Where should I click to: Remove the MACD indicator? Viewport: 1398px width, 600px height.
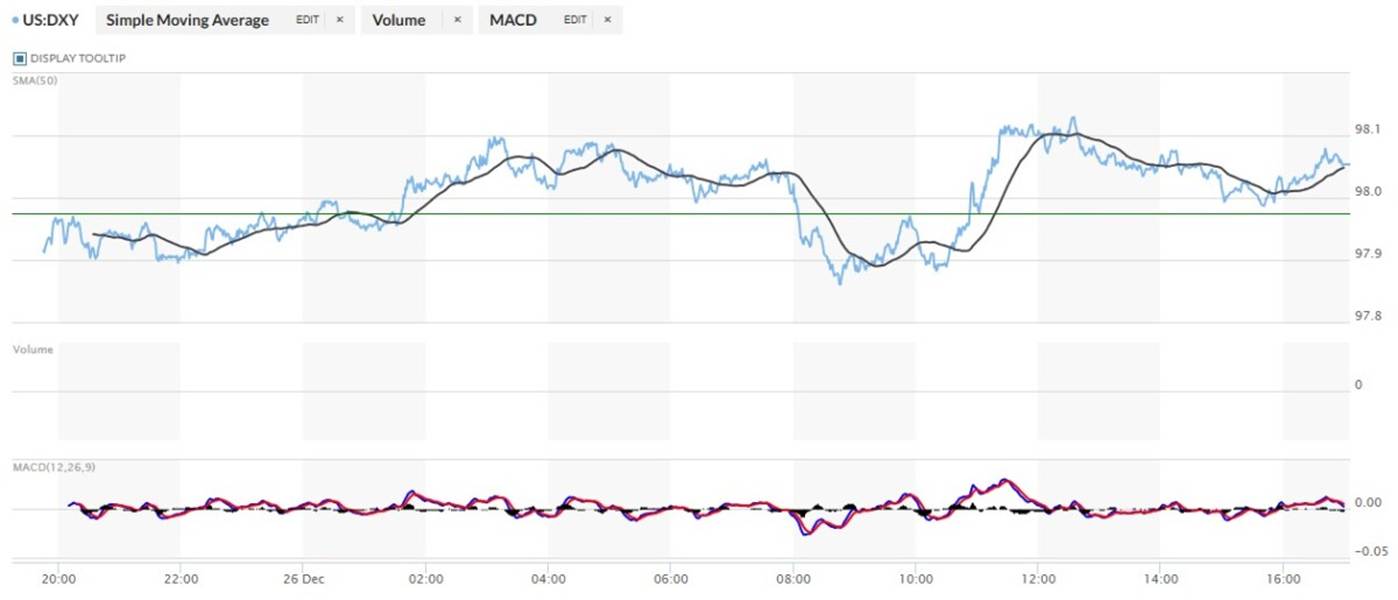tap(607, 20)
